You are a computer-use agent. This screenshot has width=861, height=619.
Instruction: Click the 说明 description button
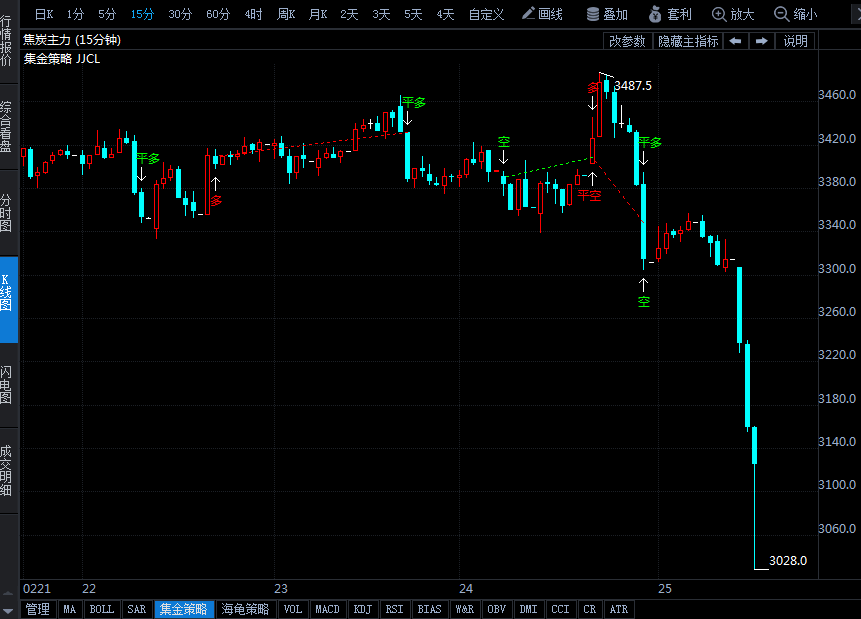click(796, 41)
